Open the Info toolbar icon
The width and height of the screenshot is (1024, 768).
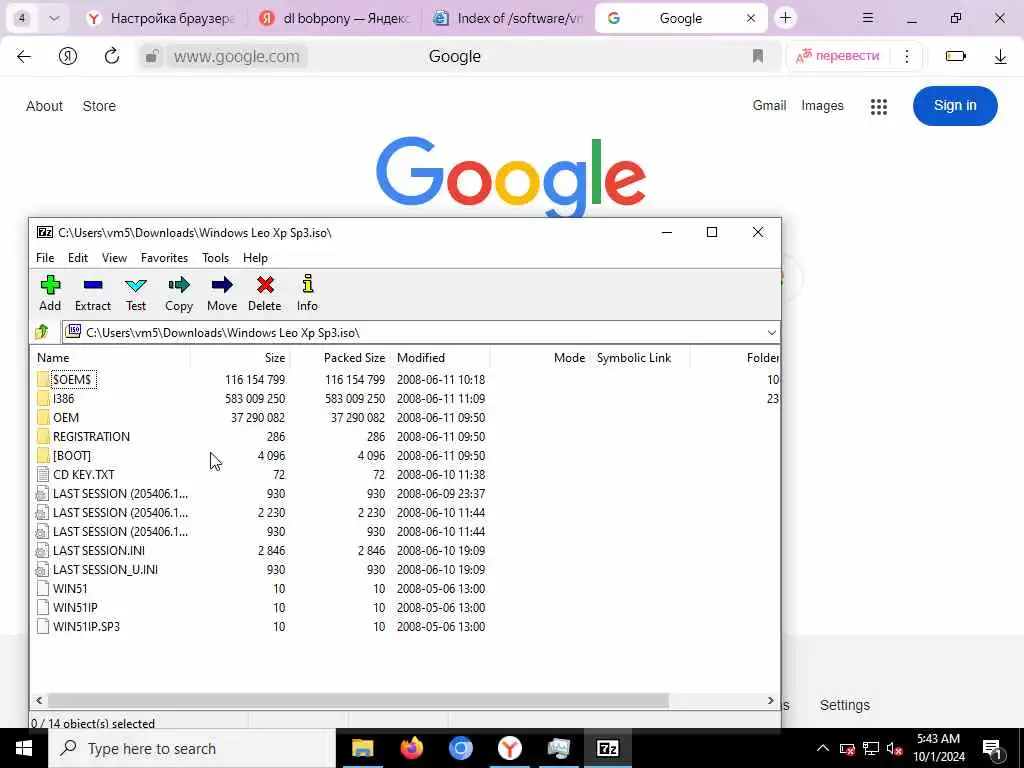tap(308, 284)
